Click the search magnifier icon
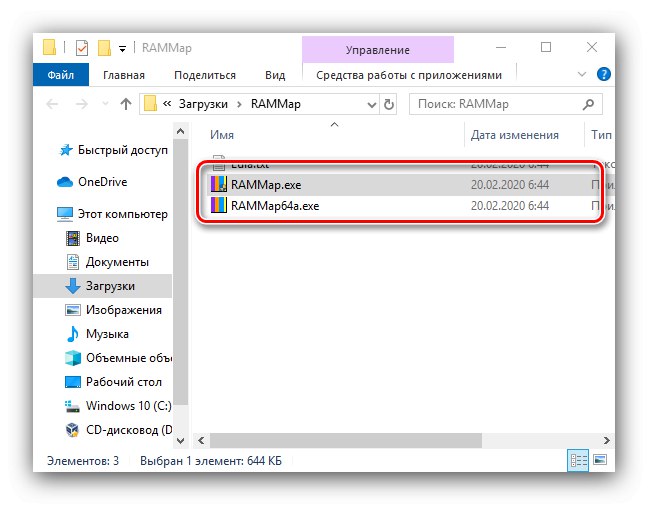 tap(589, 104)
